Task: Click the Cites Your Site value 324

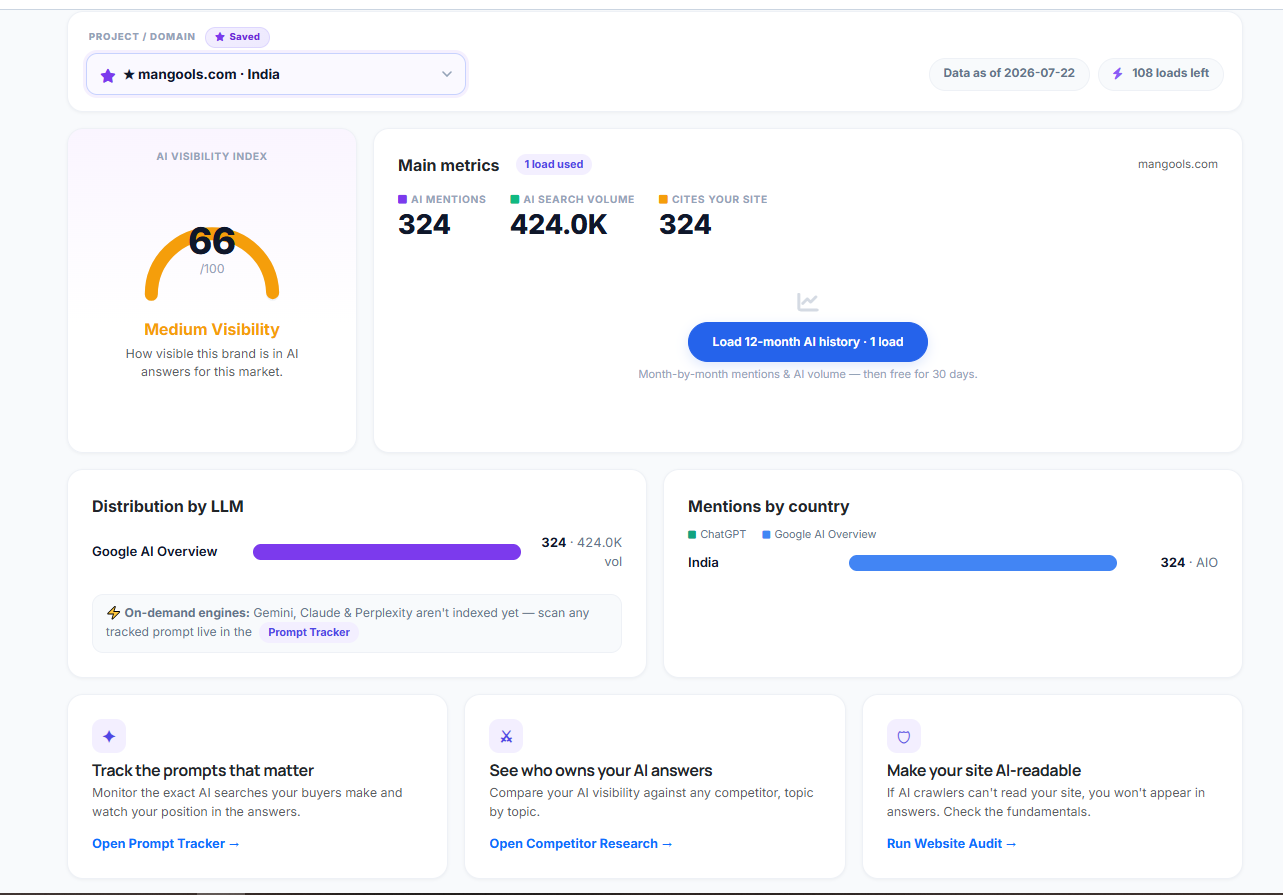Action: (x=685, y=225)
